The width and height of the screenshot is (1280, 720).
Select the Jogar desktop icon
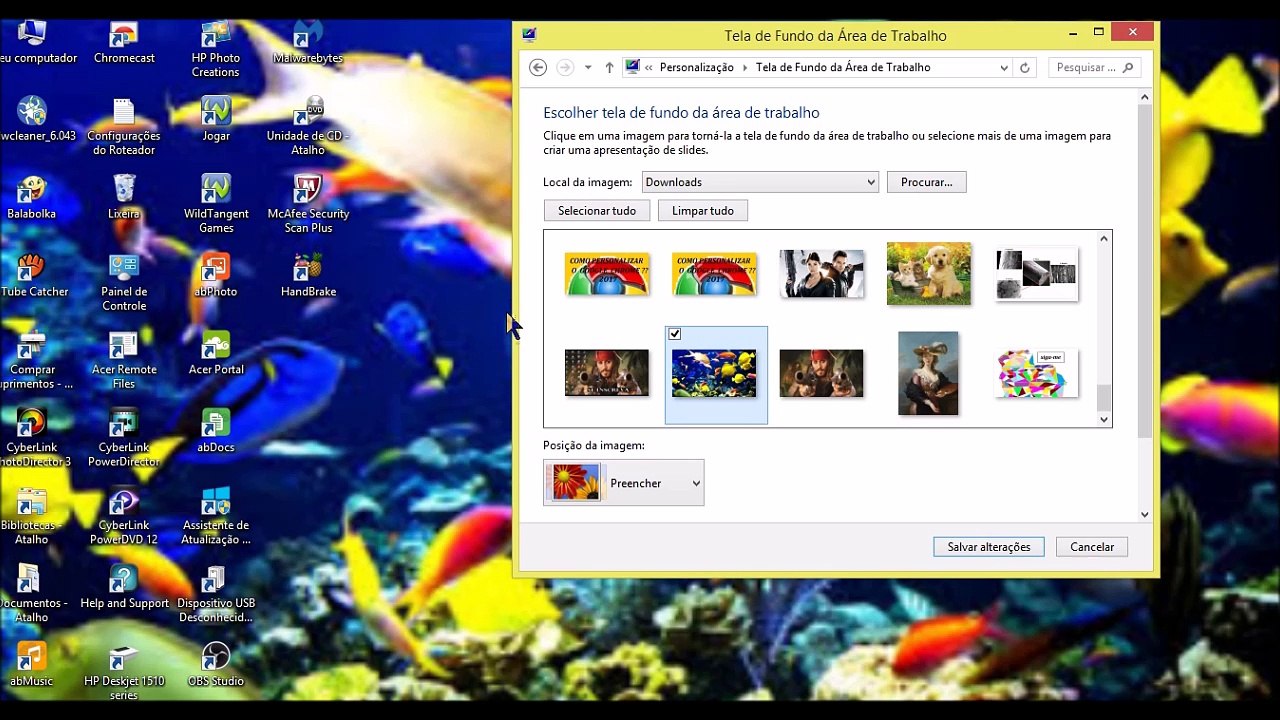click(x=216, y=120)
